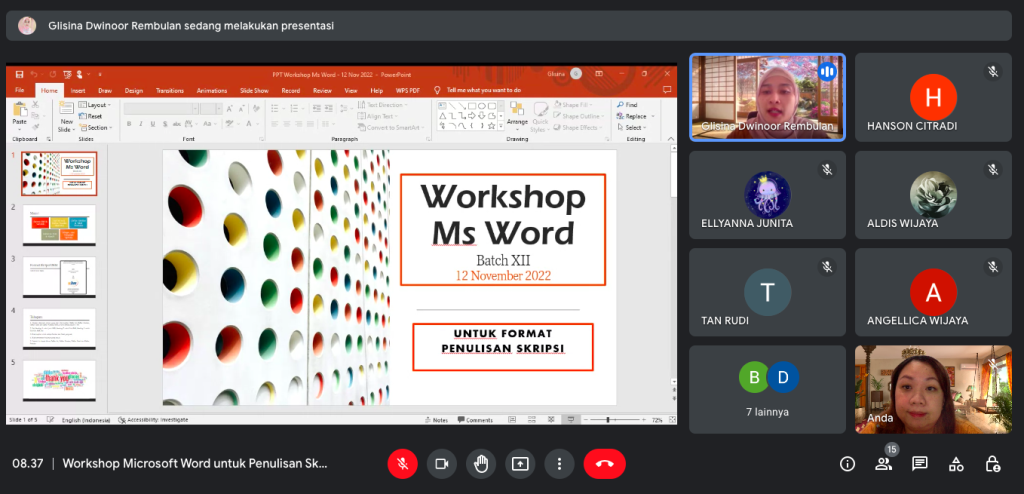Open meeting details info icon

[x=847, y=464]
